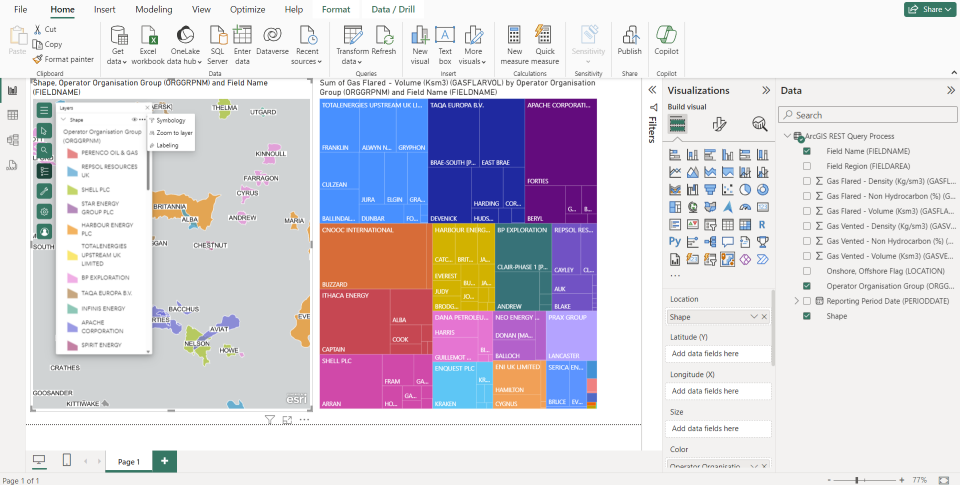Switch to Model view in left sidebar

point(12,140)
